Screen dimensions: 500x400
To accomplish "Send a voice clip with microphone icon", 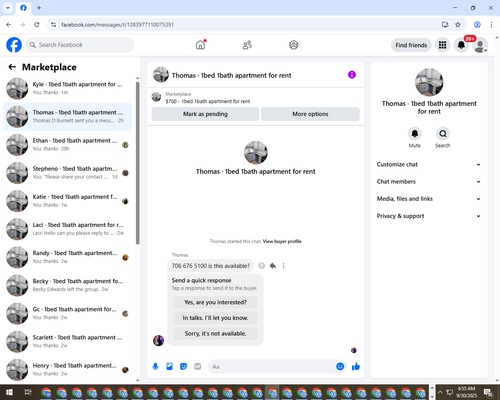I will point(155,367).
